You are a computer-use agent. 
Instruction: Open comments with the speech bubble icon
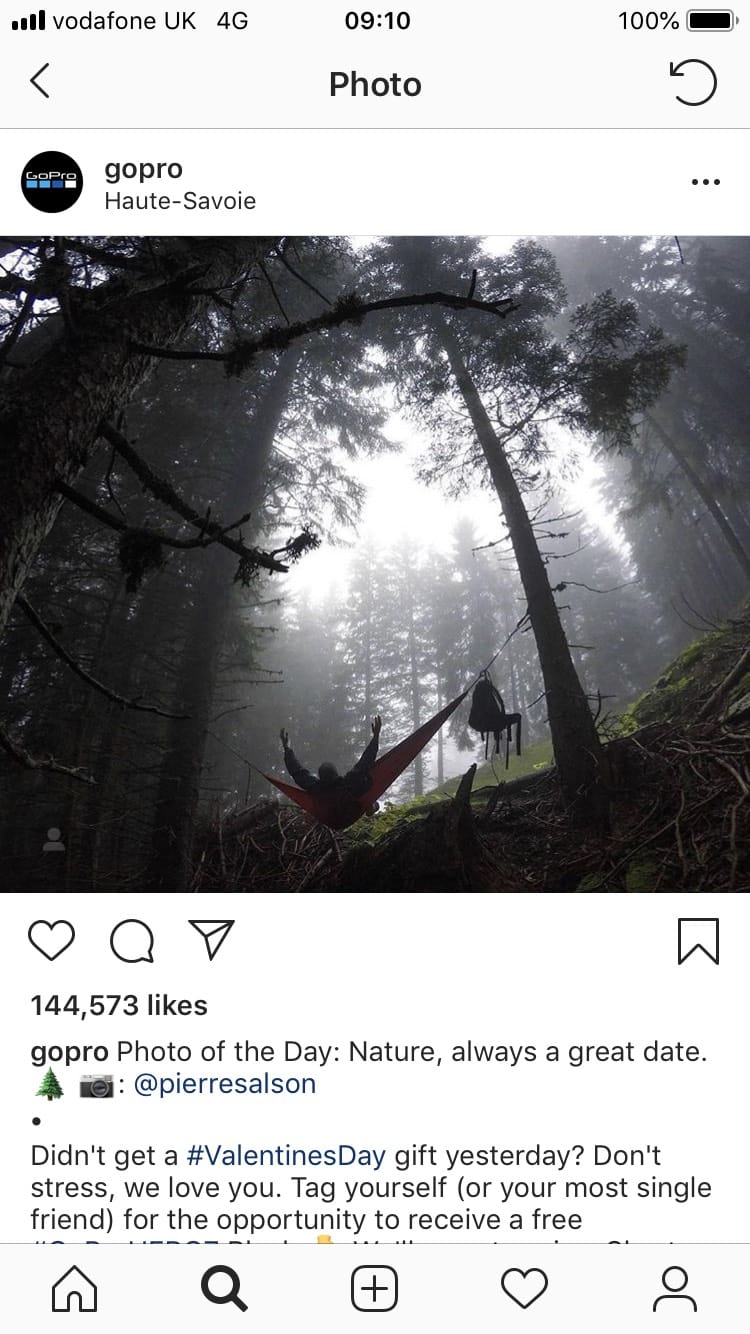coord(131,941)
